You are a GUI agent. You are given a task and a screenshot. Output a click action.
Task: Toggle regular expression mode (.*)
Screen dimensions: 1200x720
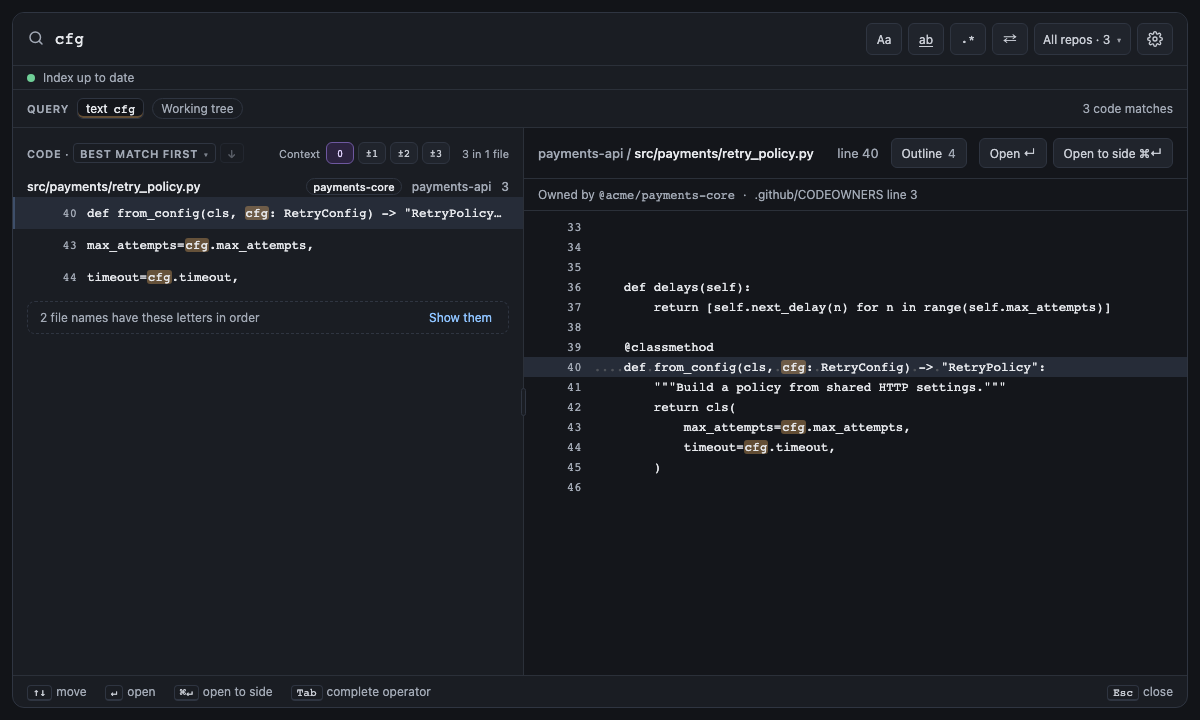(968, 39)
